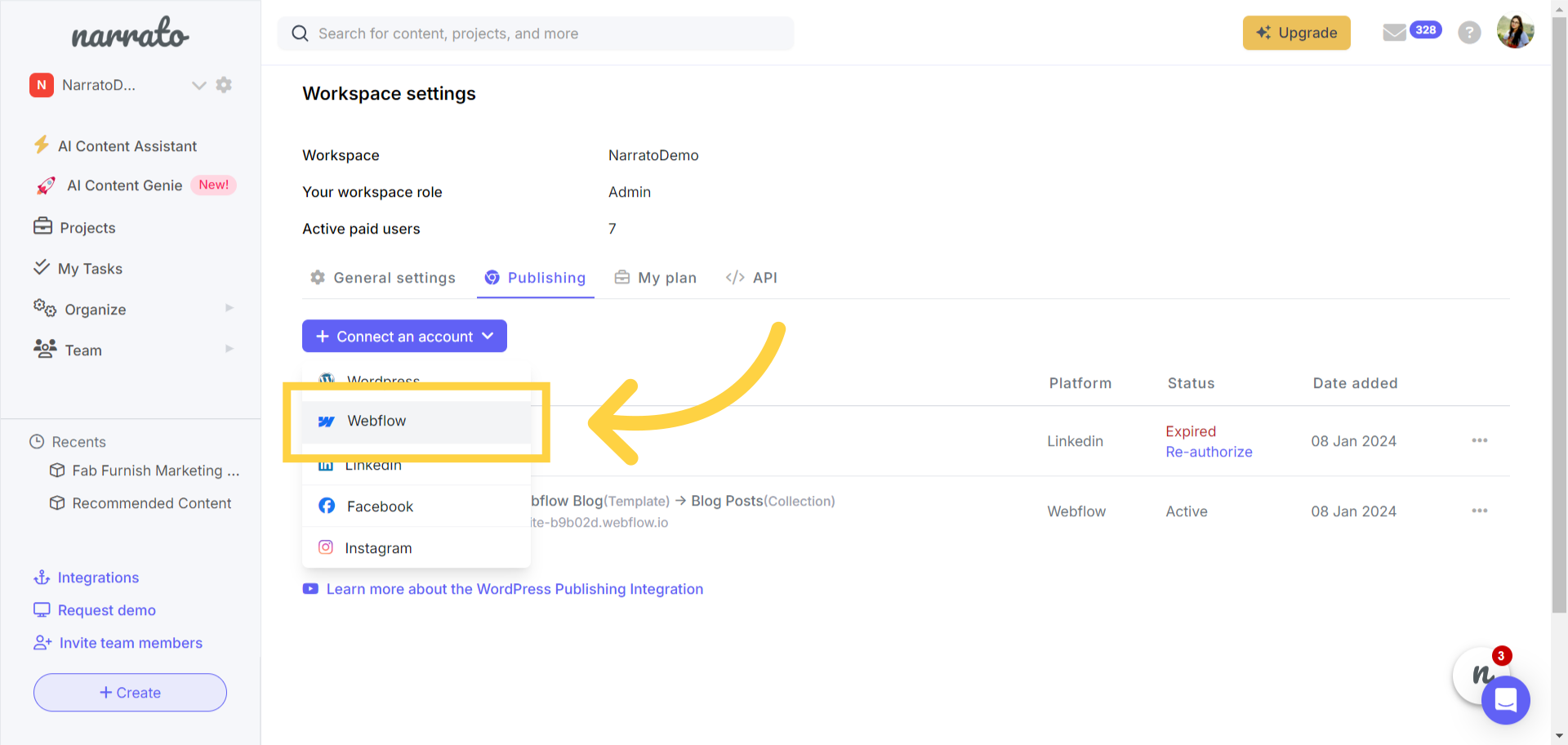The image size is (1568, 745).
Task: Click the My Tasks checkmark icon
Action: [42, 267]
